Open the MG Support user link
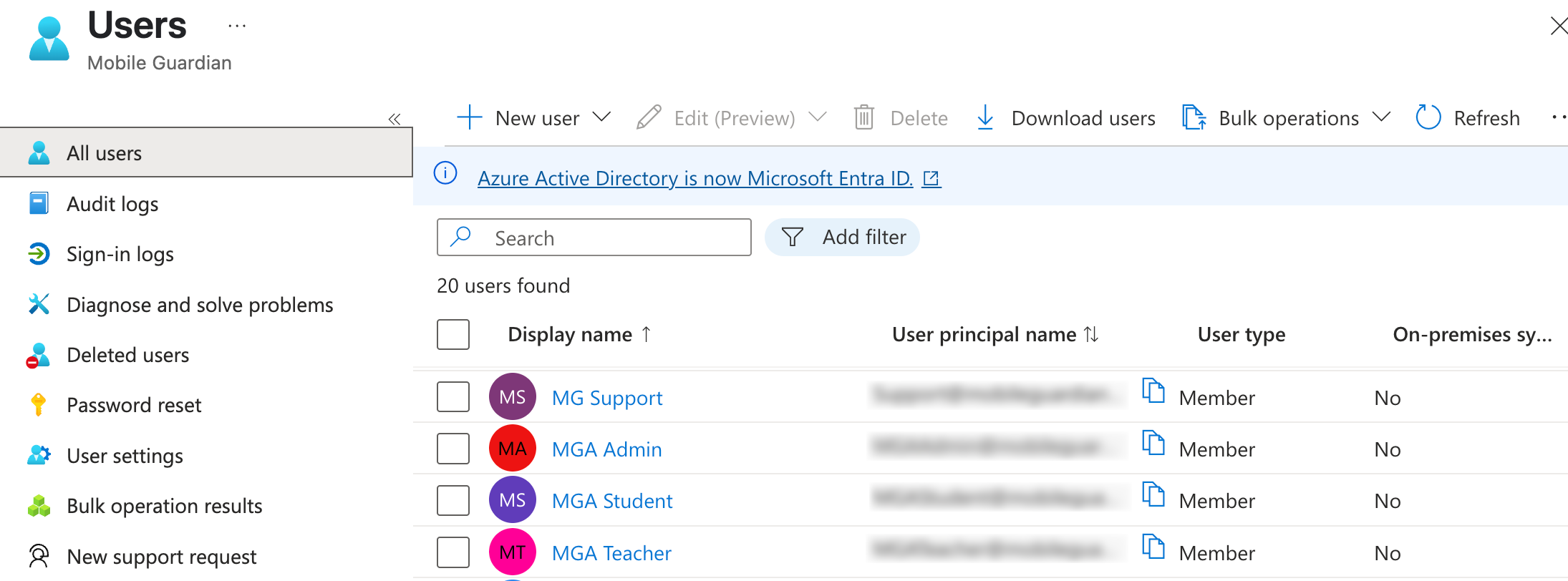This screenshot has height=581, width=1568. [x=607, y=398]
